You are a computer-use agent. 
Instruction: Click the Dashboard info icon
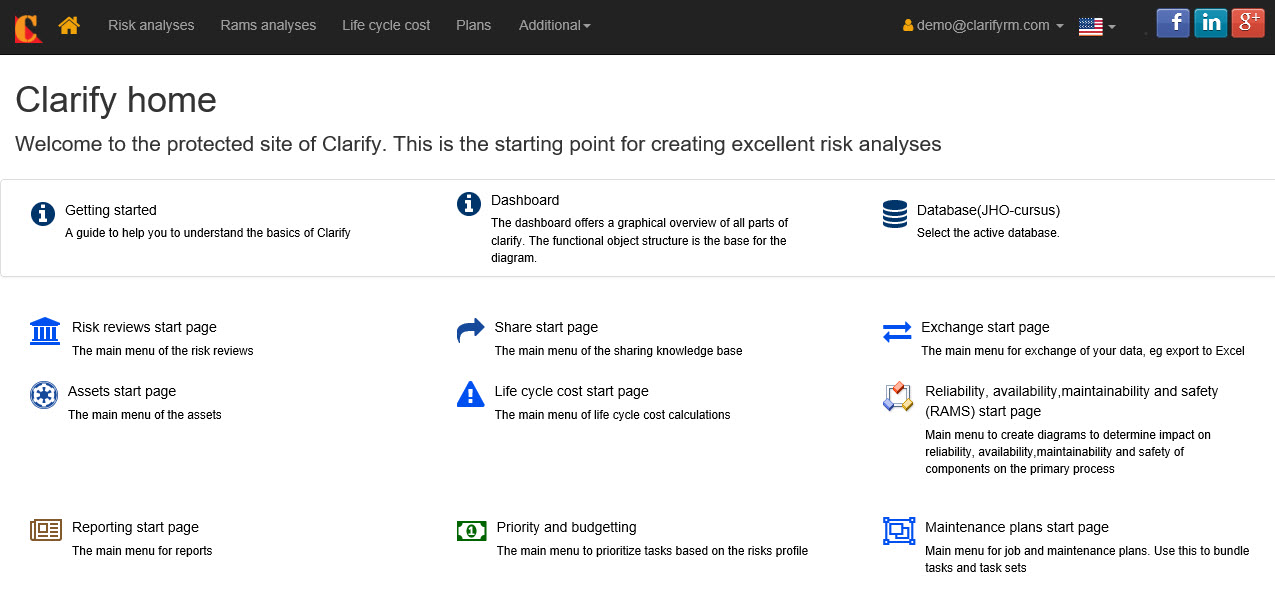coord(469,203)
